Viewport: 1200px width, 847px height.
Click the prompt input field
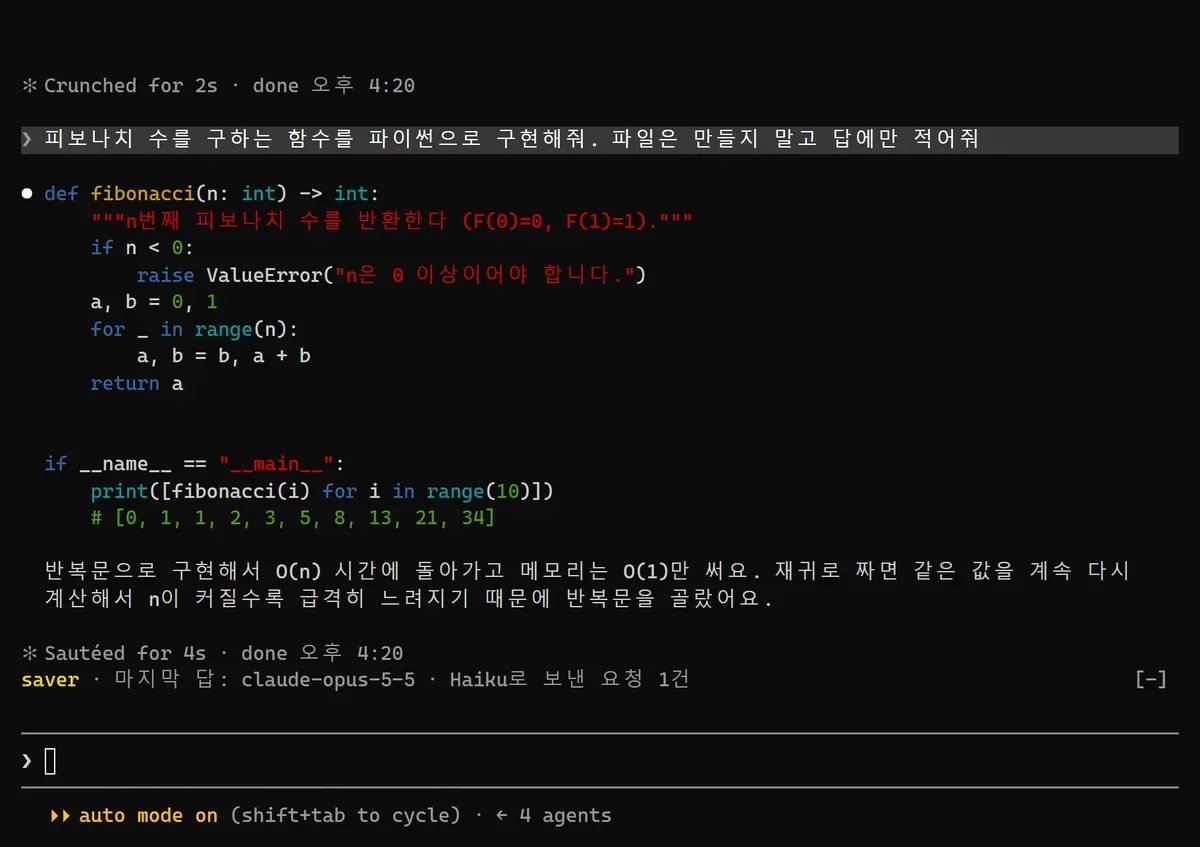600,762
